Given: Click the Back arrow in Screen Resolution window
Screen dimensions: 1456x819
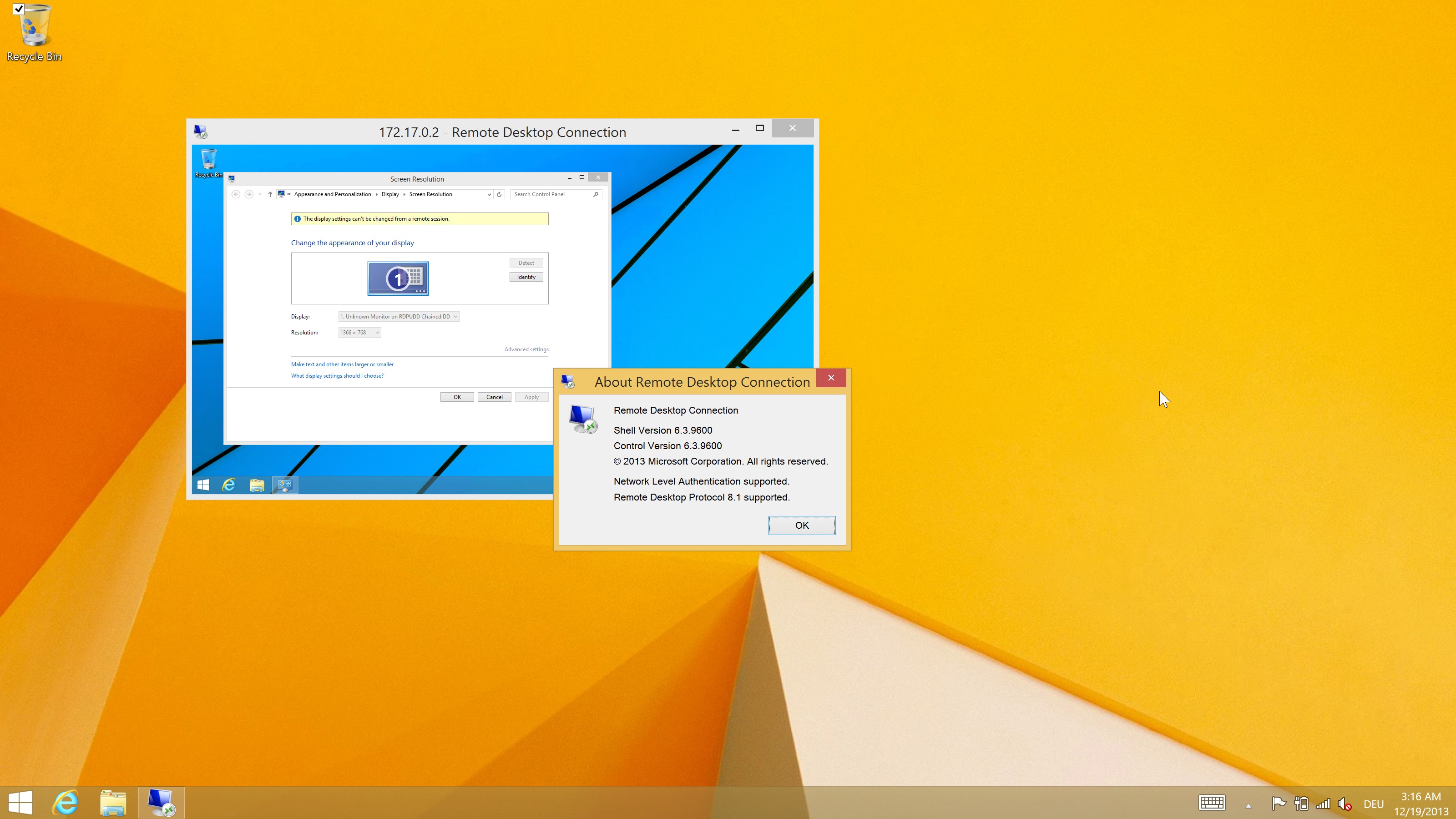Looking at the screenshot, I should [236, 194].
